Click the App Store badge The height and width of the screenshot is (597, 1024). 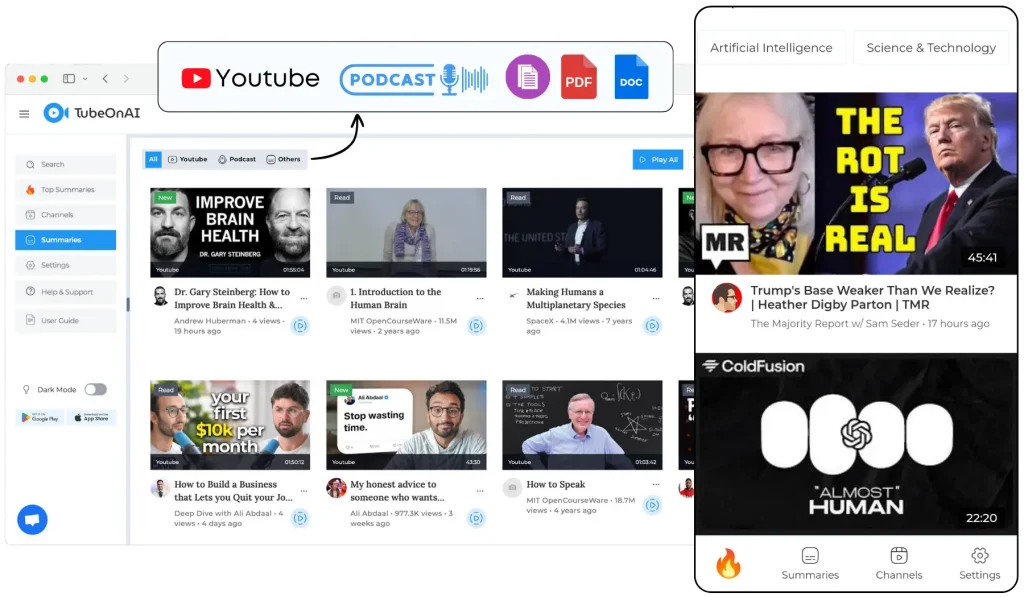(x=91, y=418)
